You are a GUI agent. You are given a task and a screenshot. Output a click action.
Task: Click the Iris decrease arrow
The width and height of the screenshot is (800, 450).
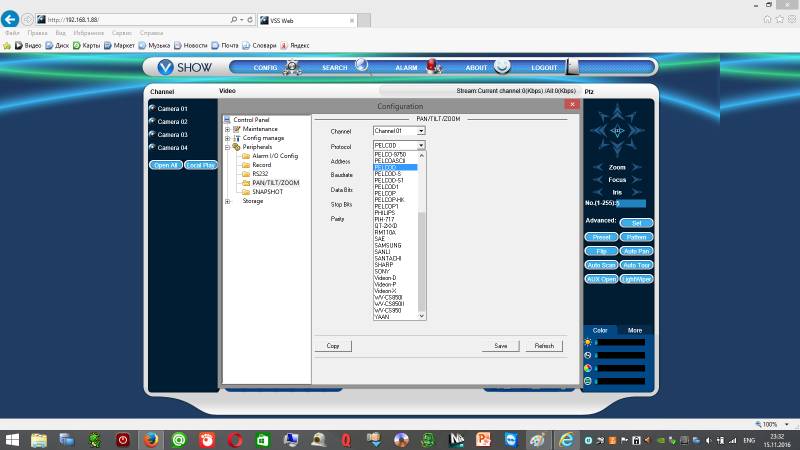tap(597, 192)
